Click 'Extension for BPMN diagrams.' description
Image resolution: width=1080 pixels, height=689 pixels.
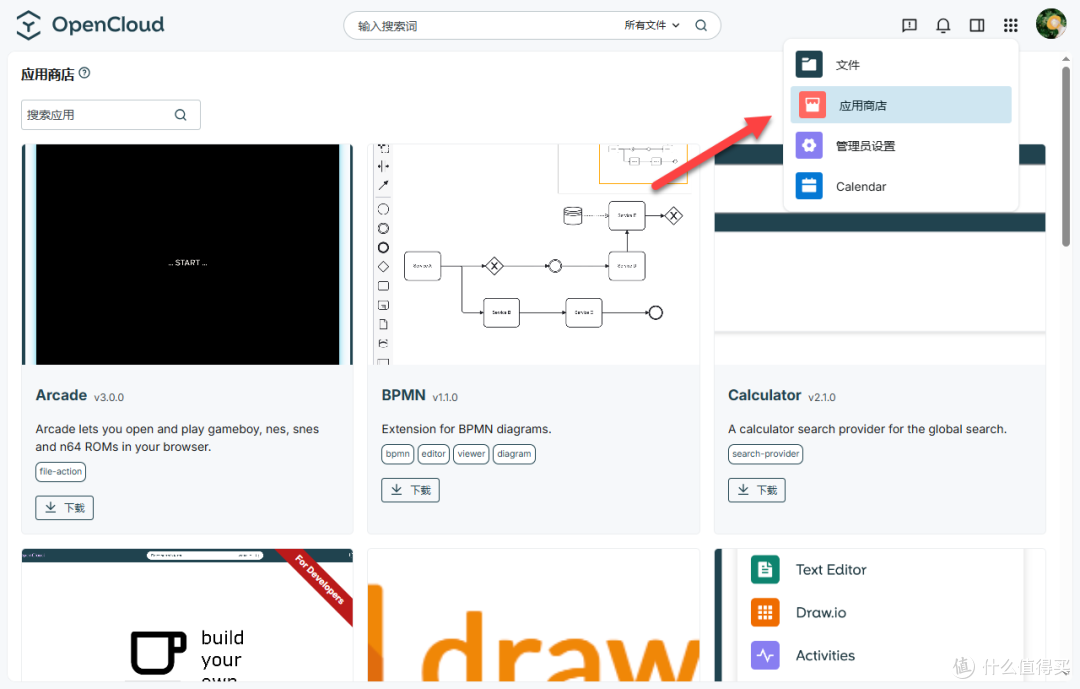[466, 429]
